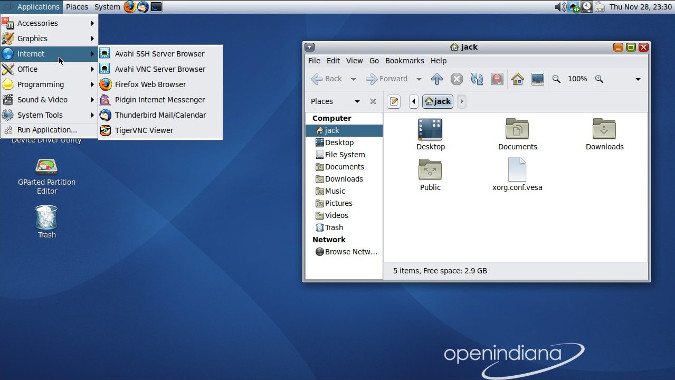
Task: Click the Stop loading icon
Action: (x=457, y=79)
